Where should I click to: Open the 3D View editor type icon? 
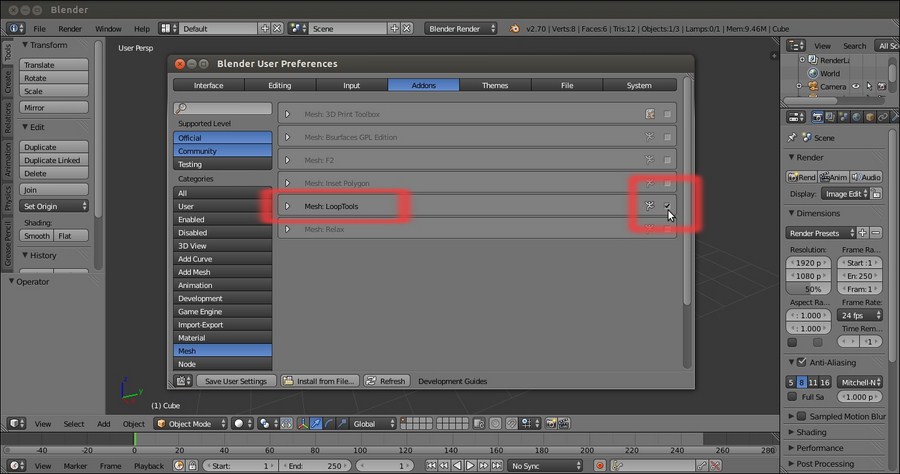pyautogui.click(x=17, y=424)
